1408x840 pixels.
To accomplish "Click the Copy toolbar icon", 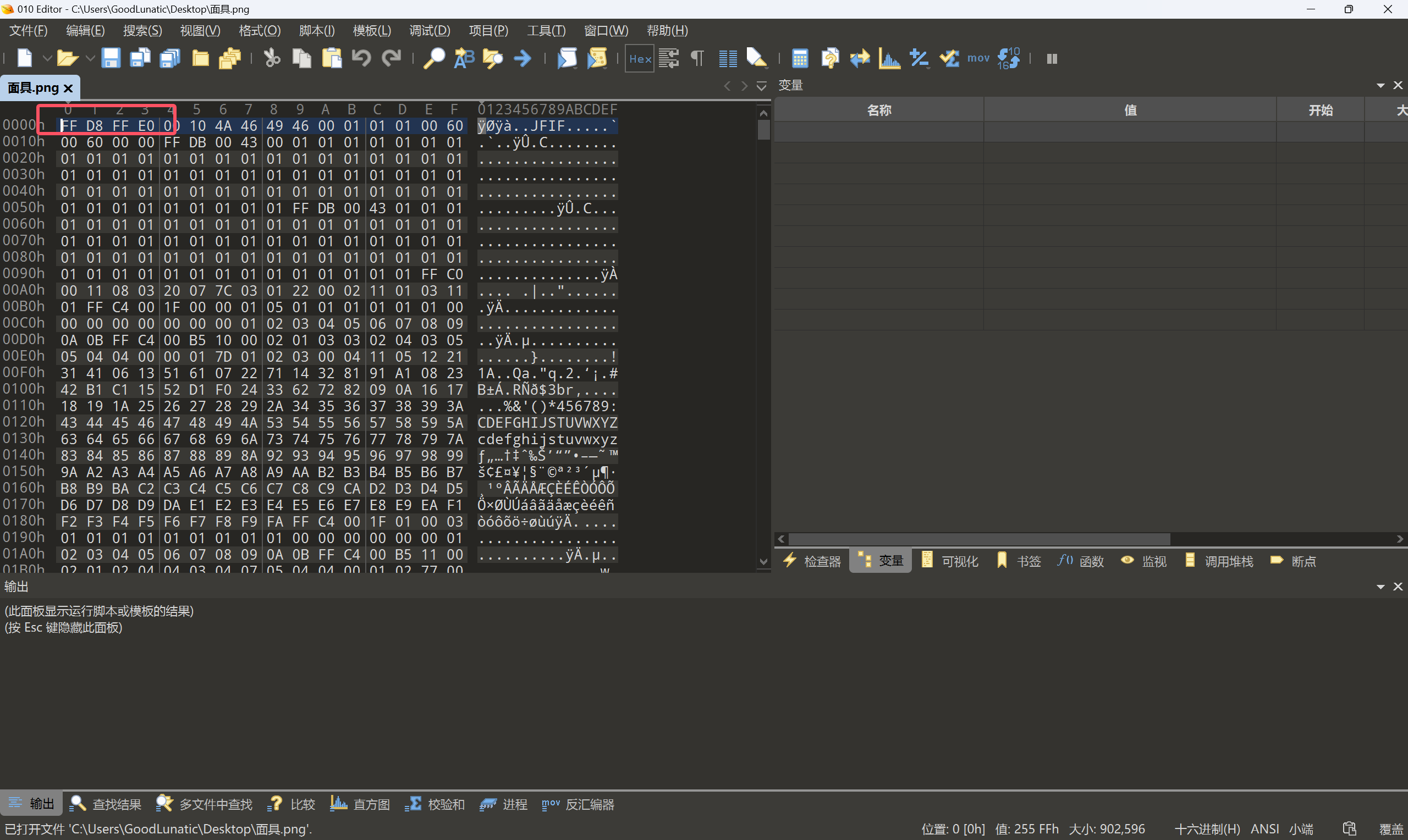I will [x=302, y=58].
